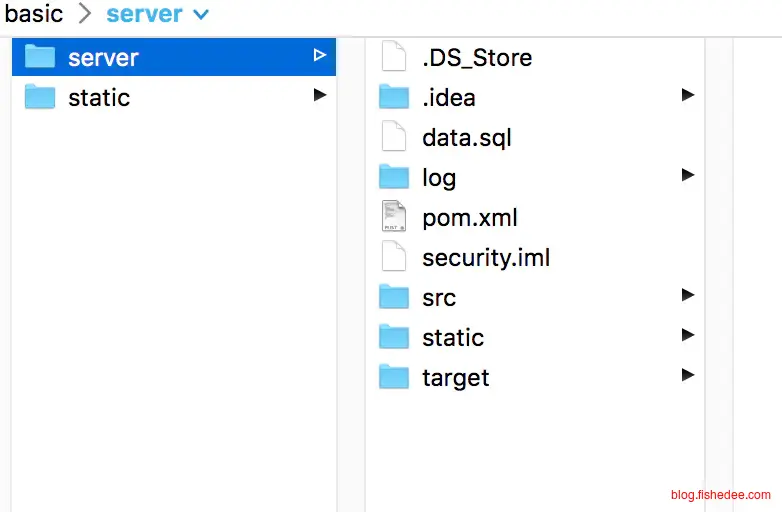This screenshot has width=782, height=512.
Task: Click the static folder icon in left column
Action: [x=40, y=97]
